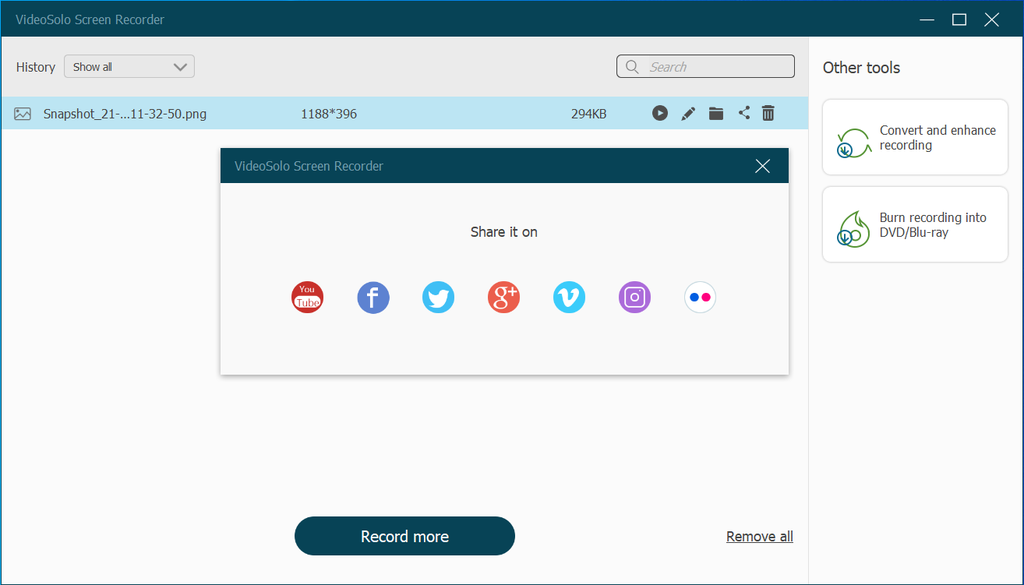Click the Share it on heading
This screenshot has height=585, width=1024.
pos(504,232)
